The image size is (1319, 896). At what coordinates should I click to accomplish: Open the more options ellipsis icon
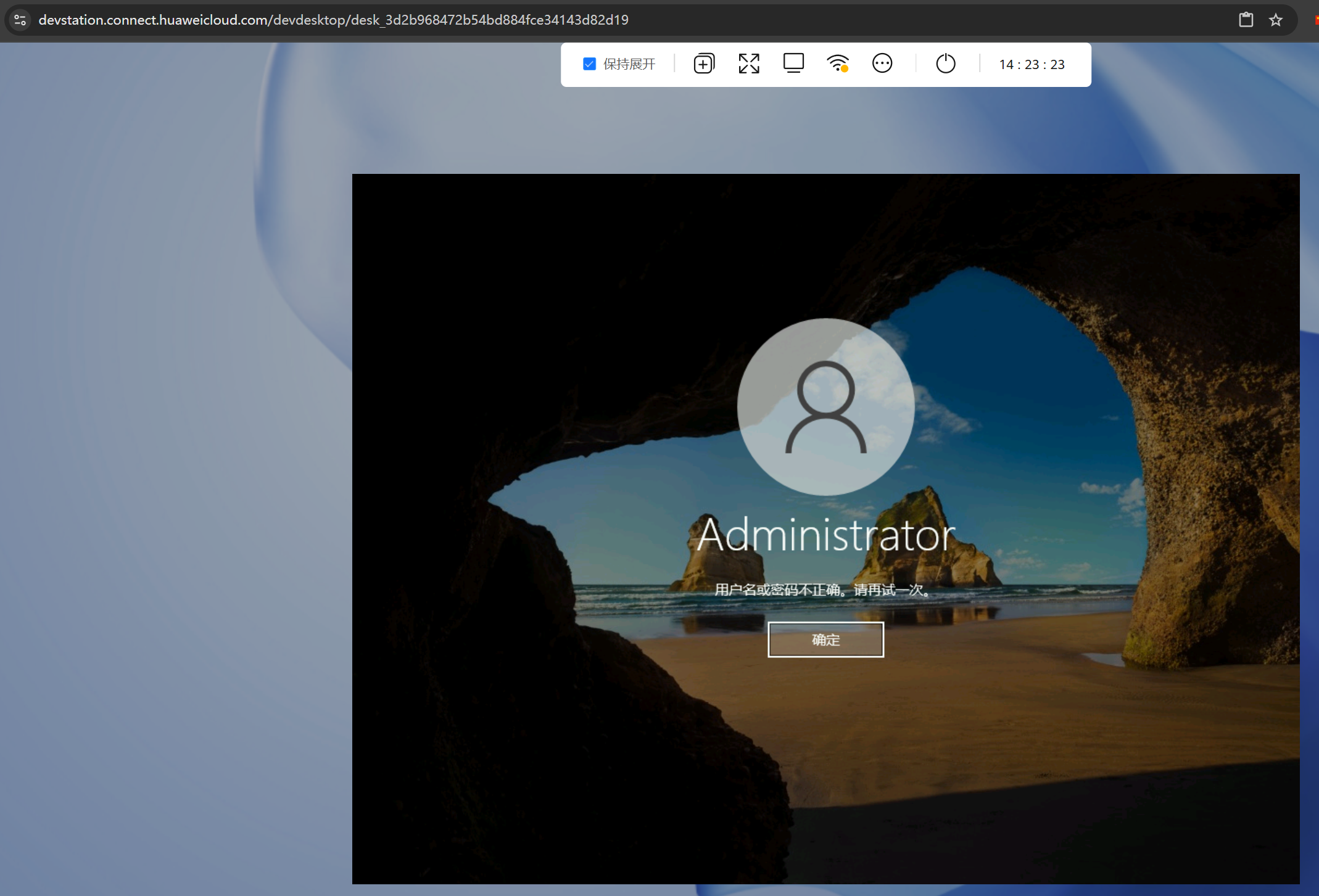pos(882,64)
